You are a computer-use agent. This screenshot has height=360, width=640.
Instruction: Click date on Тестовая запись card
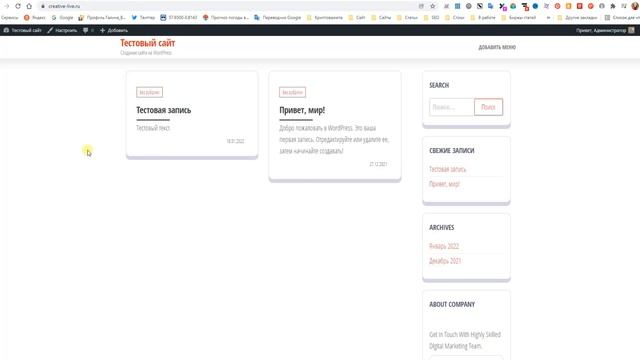(235, 141)
